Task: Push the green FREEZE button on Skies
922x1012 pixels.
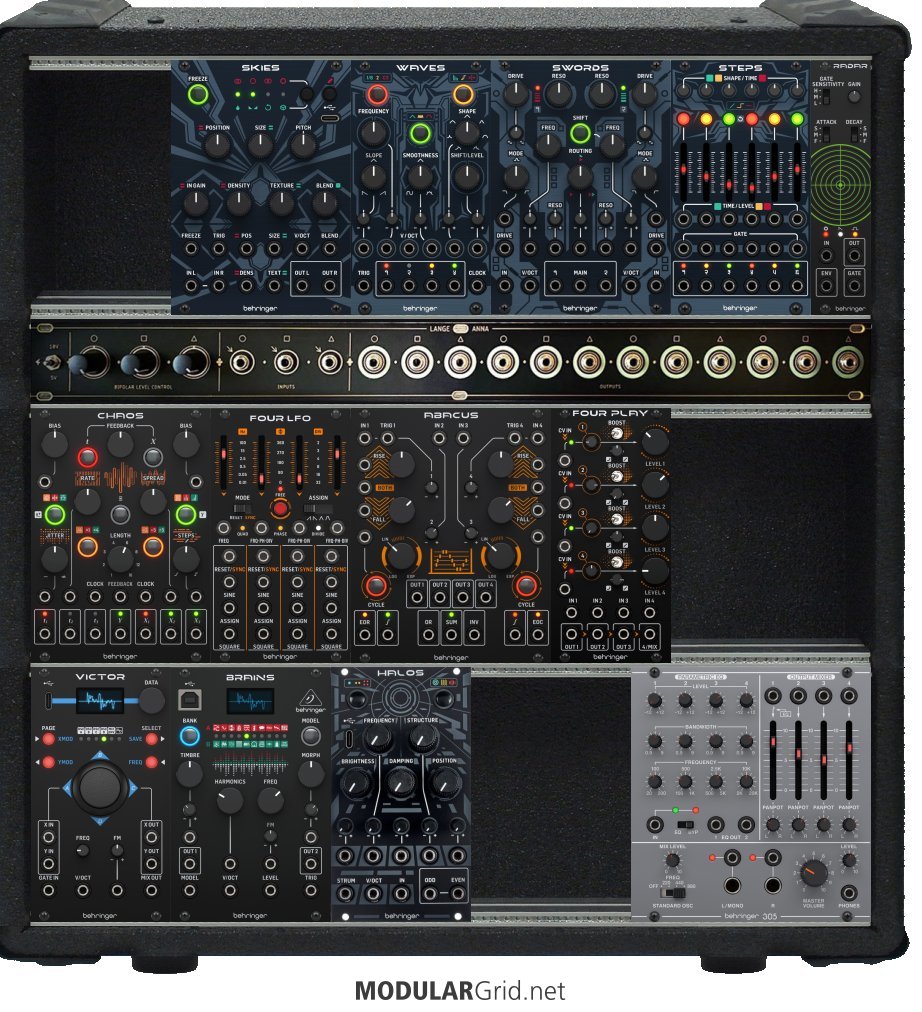Action: pos(198,94)
